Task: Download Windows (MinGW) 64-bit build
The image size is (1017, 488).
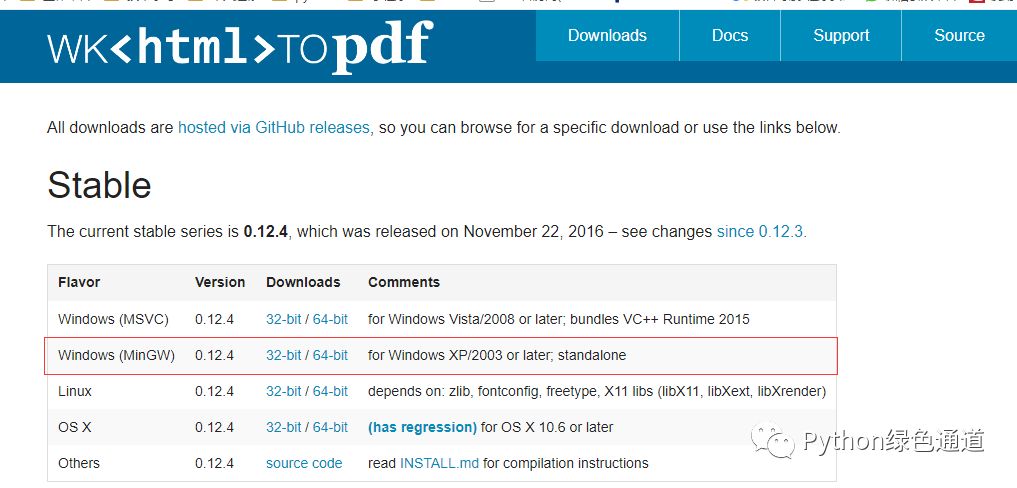Action: click(x=330, y=356)
